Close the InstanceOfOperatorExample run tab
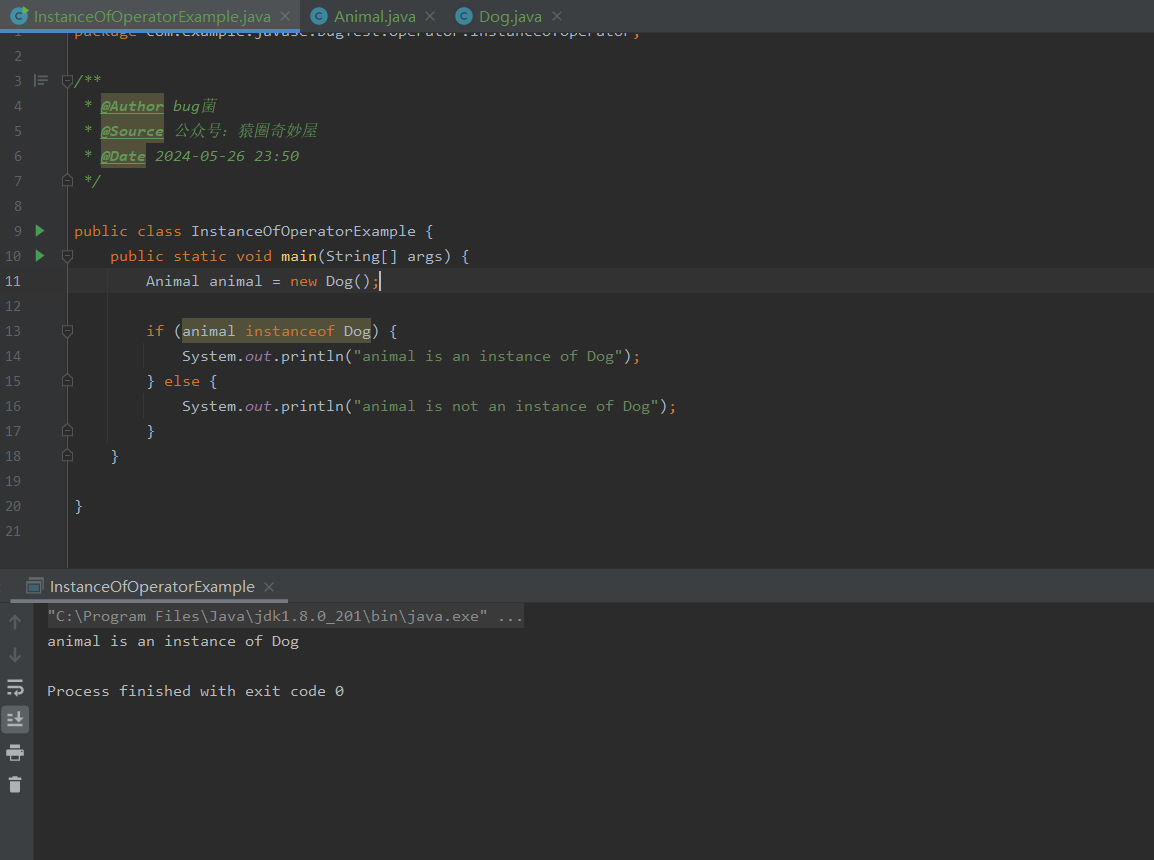This screenshot has width=1154, height=860. tap(269, 586)
